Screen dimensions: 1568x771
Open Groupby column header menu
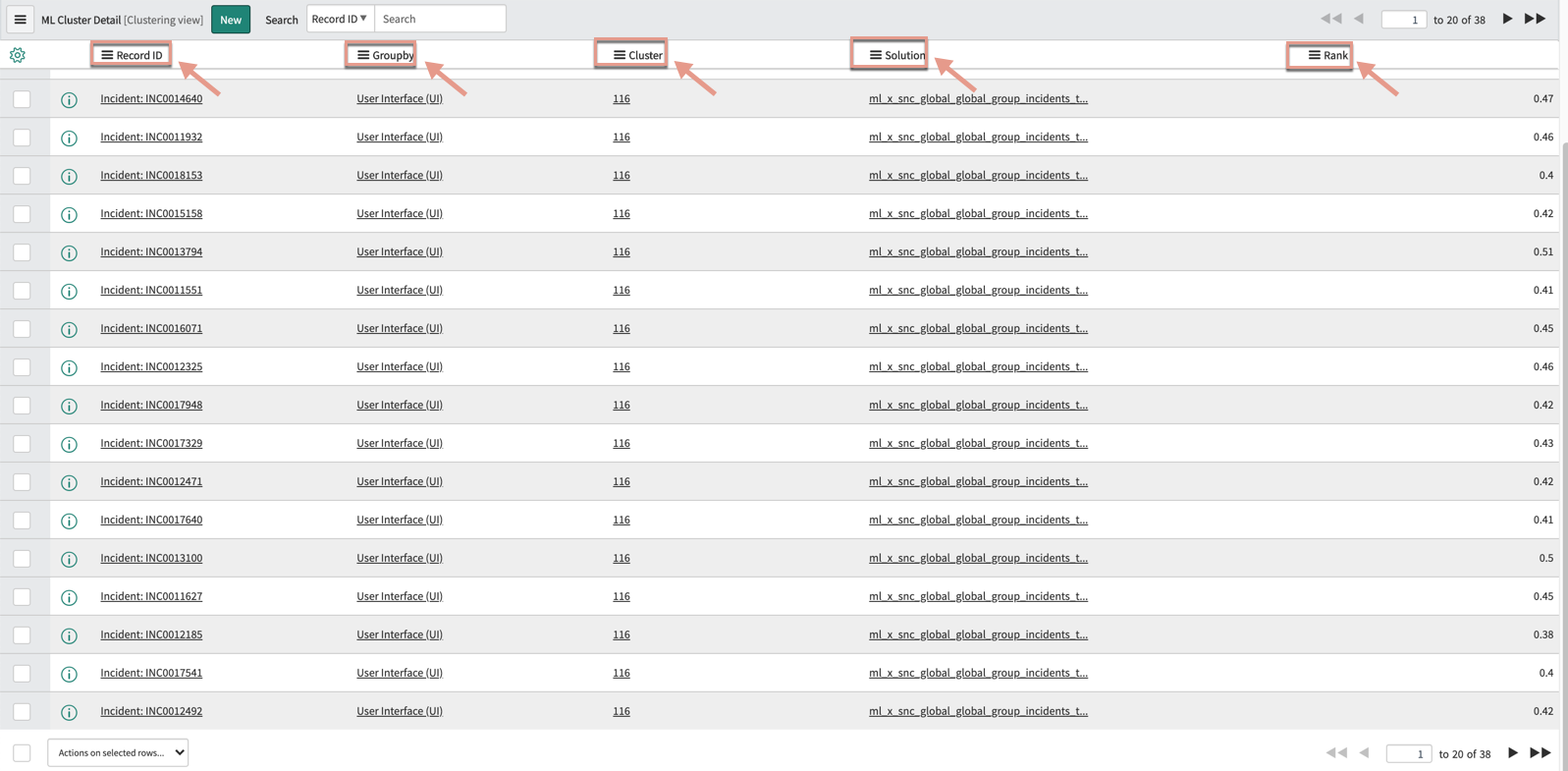[363, 55]
